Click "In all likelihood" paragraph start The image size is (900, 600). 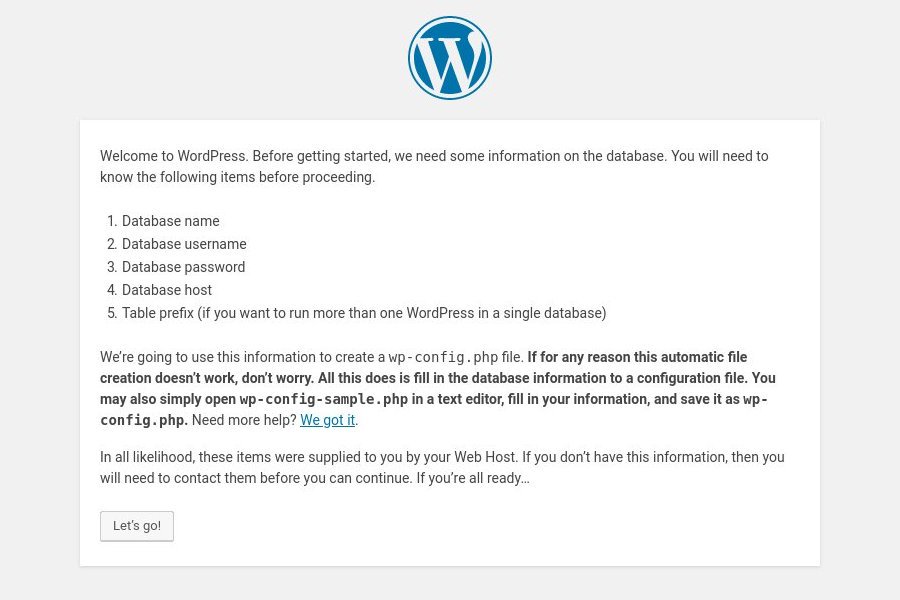147,457
